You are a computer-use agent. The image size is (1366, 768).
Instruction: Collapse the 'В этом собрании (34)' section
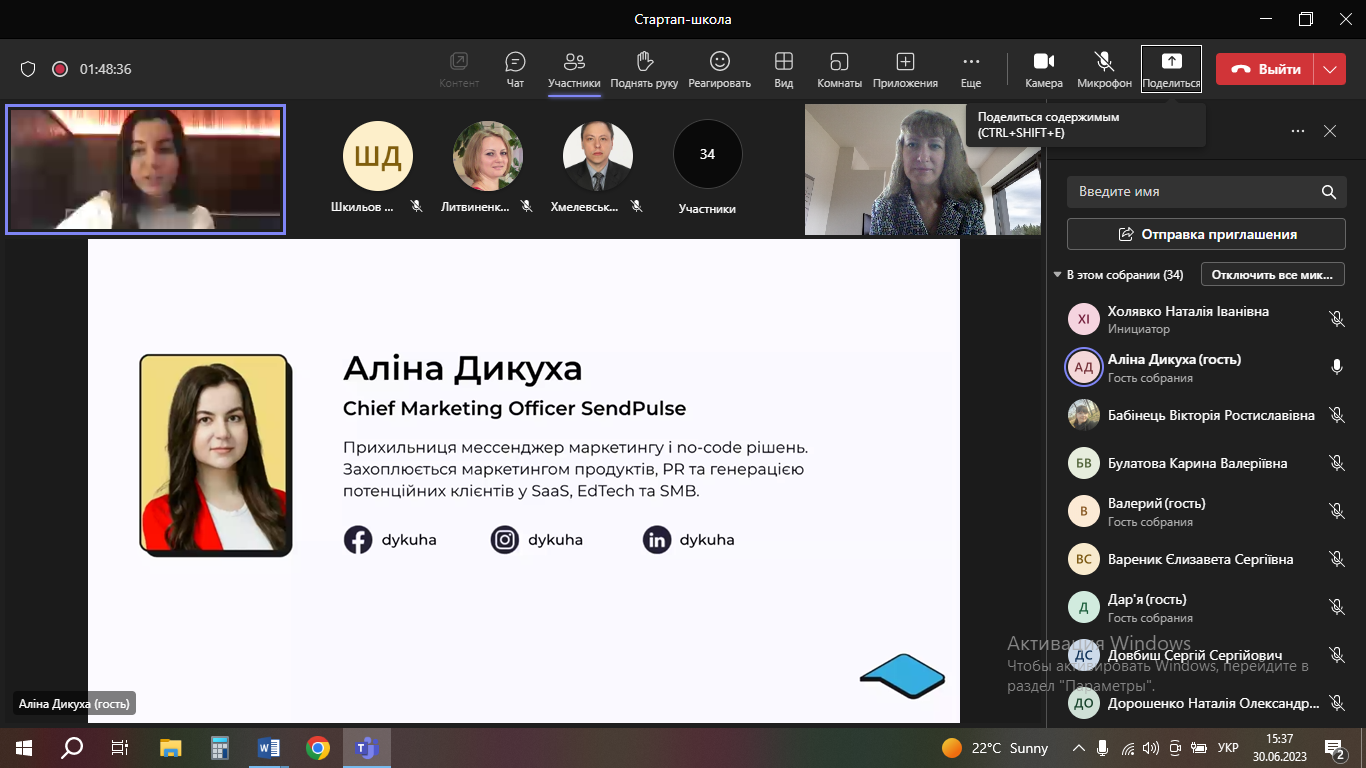(x=1057, y=275)
